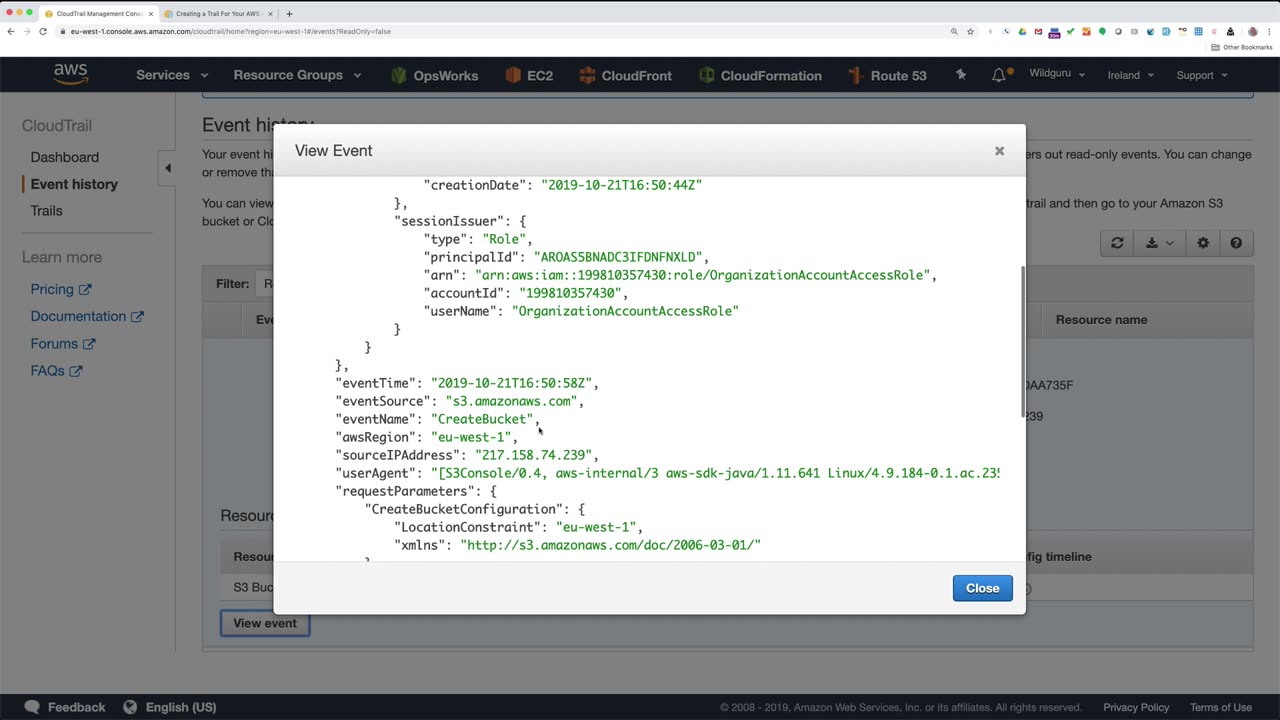
Task: Click the "199810357430" accountId value
Action: coord(570,293)
